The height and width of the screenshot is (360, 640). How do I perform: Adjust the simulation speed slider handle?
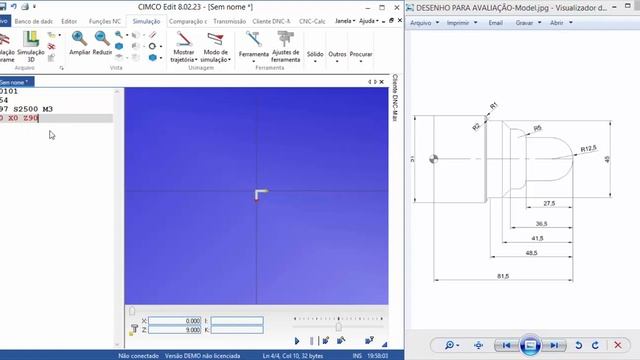coord(338,327)
